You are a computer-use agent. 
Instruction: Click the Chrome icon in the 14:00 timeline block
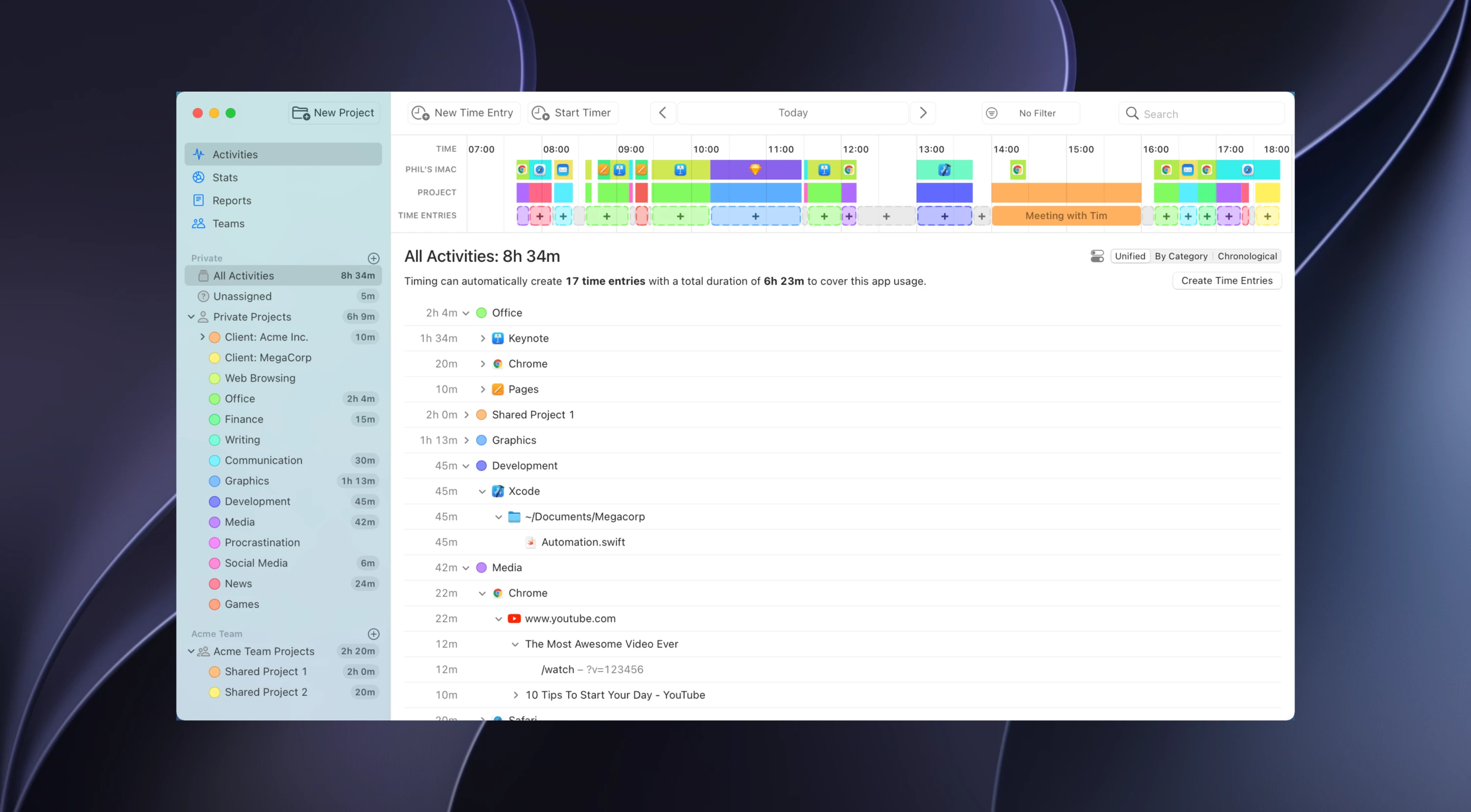[x=1017, y=170]
